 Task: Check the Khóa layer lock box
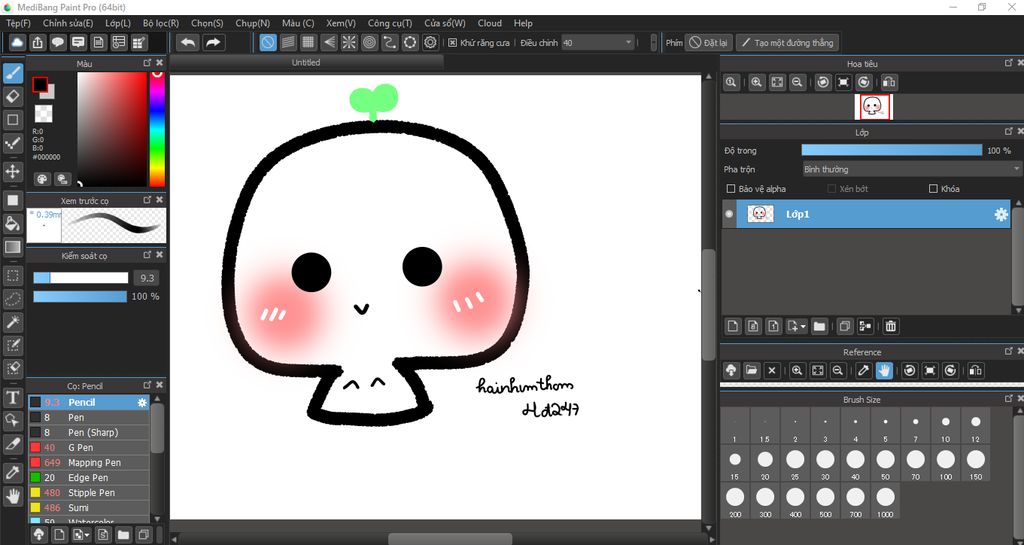(933, 189)
